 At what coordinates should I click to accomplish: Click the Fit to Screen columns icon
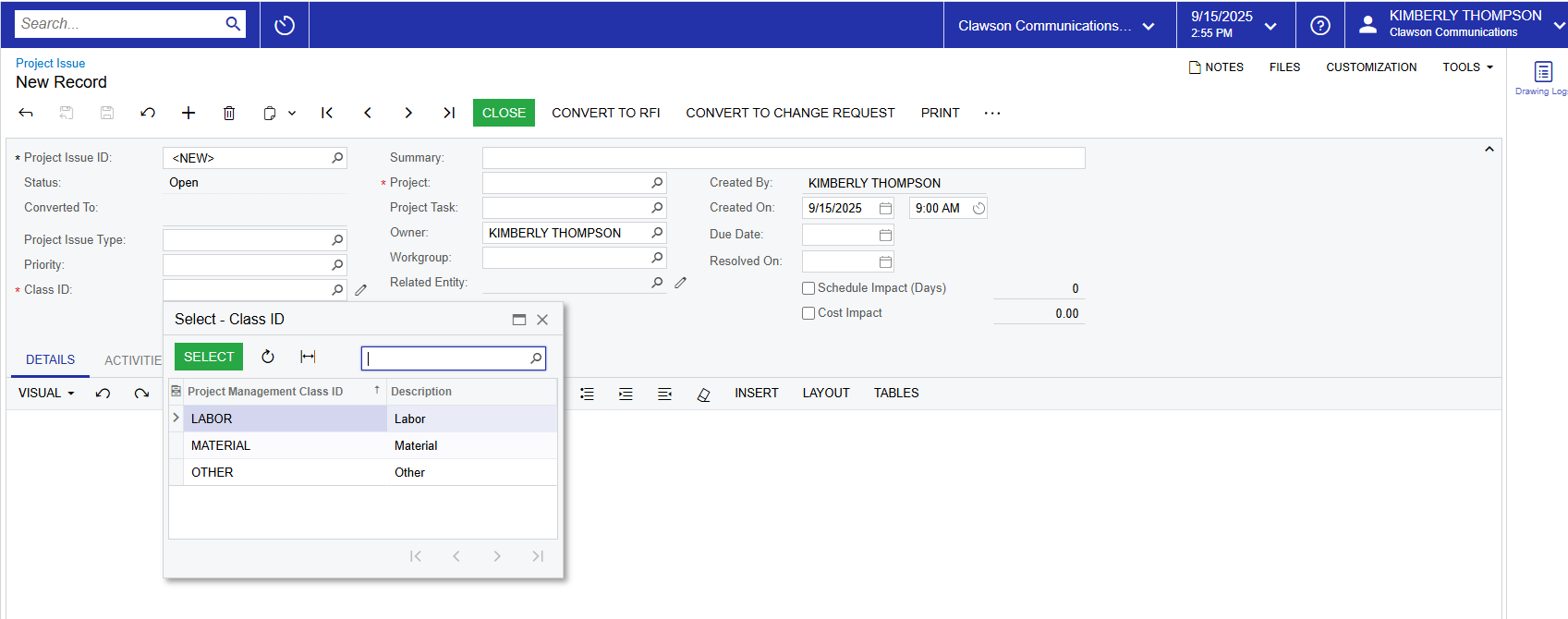tap(309, 357)
